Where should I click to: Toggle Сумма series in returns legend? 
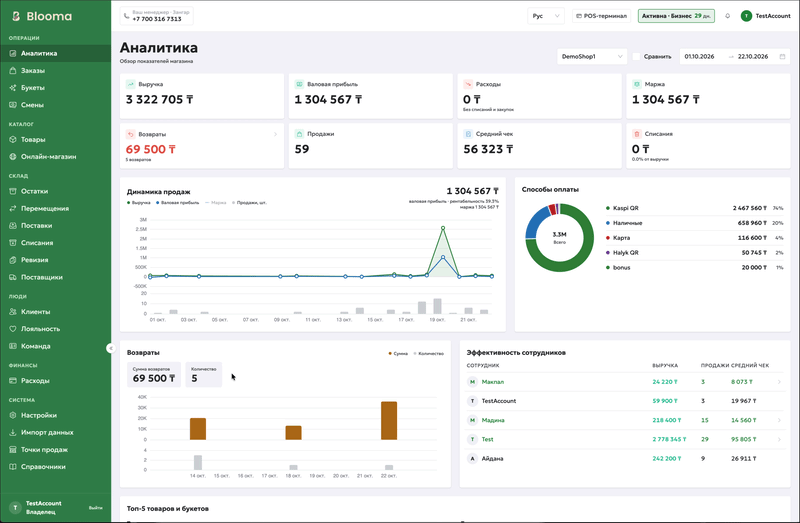coord(398,353)
